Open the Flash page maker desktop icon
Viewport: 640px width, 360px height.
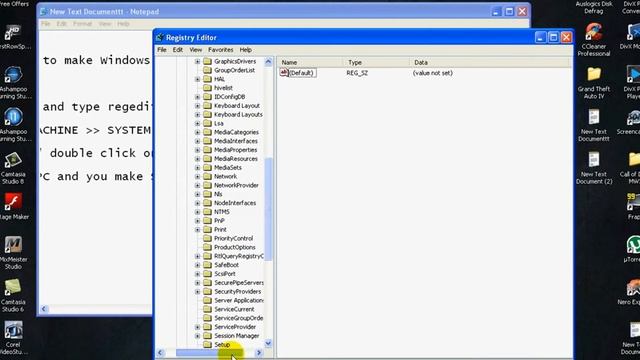[13, 202]
